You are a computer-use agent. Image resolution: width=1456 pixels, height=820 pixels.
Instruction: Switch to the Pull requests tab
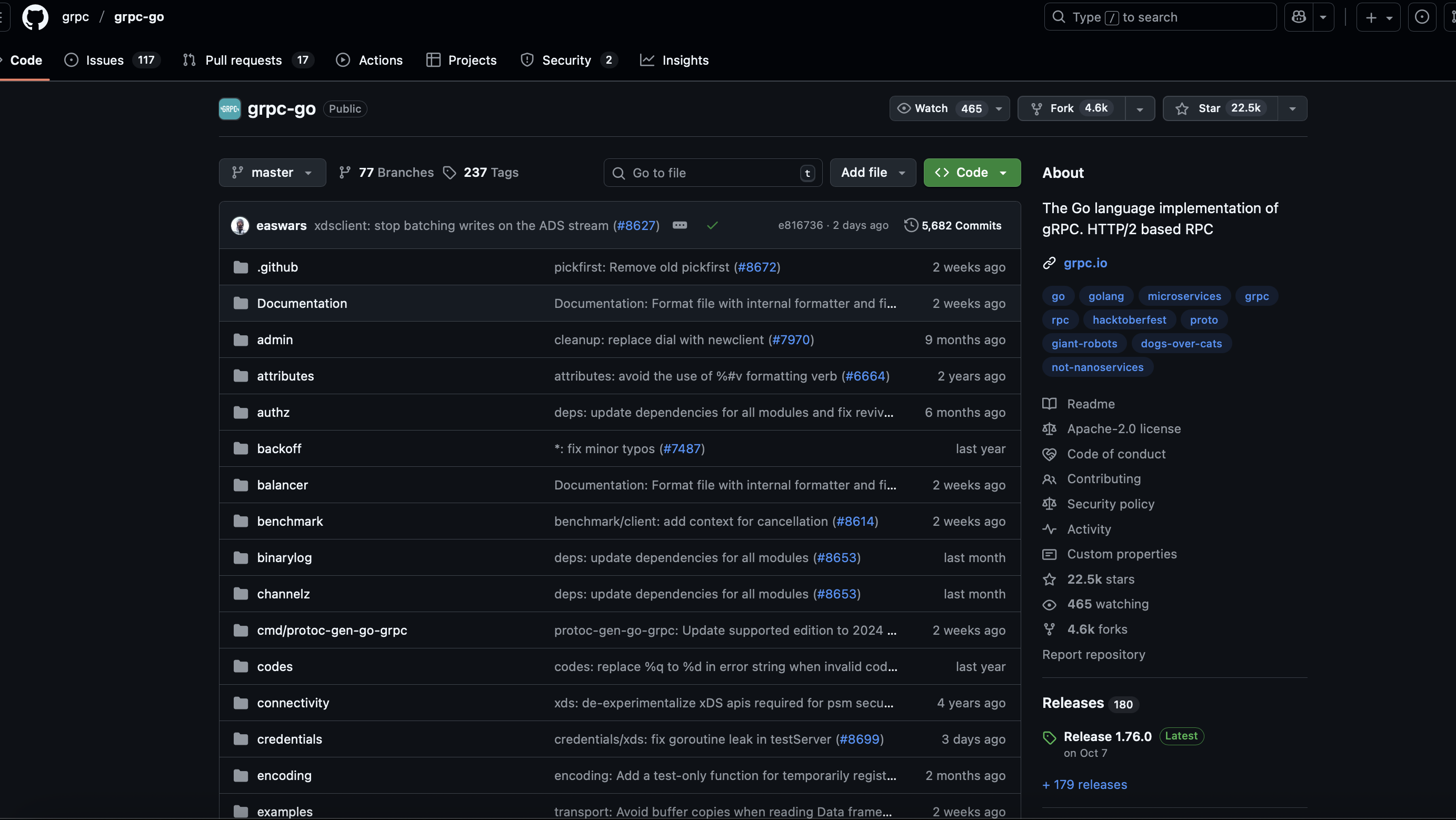[243, 60]
